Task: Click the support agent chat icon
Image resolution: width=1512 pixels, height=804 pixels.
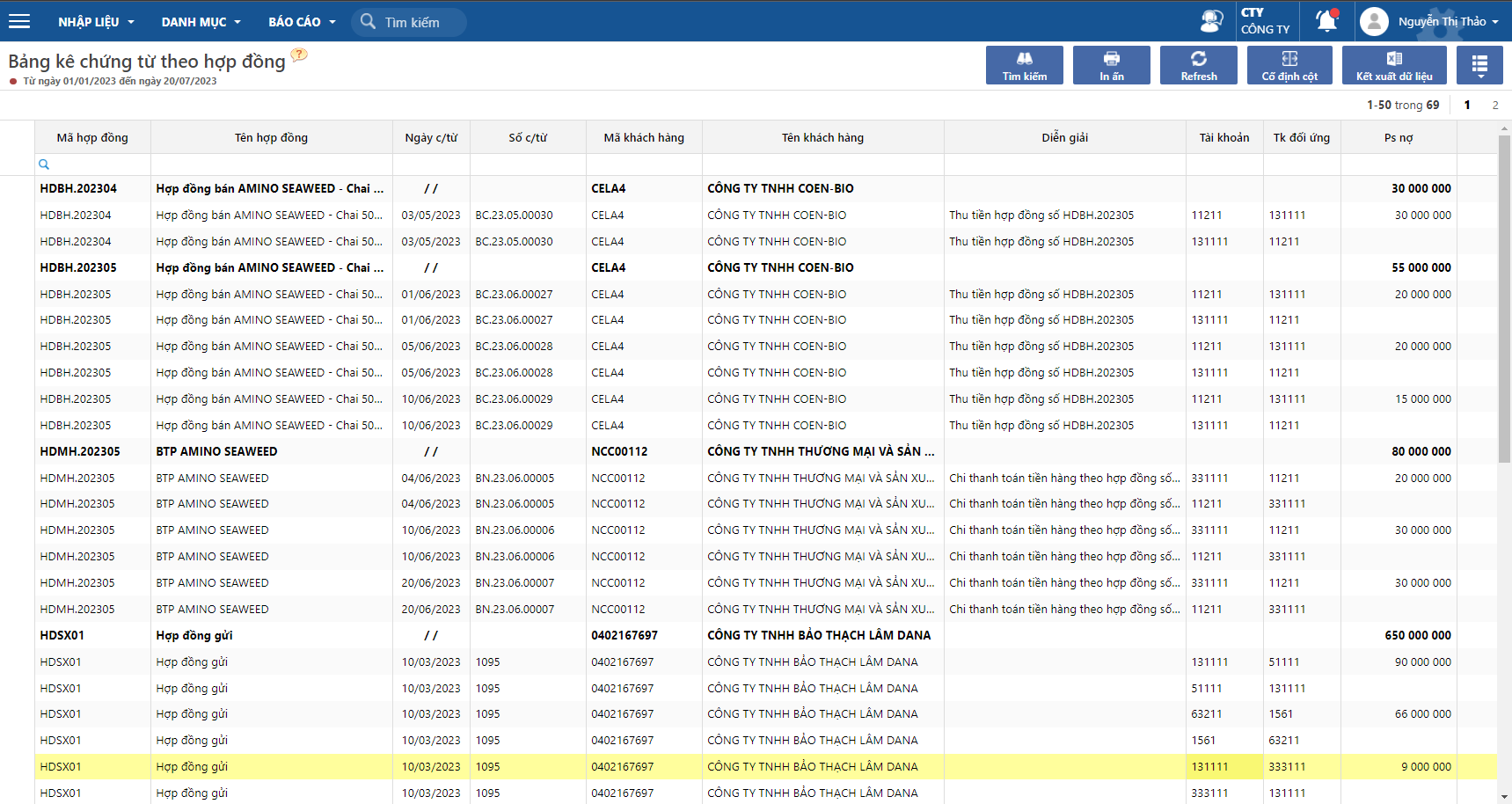Action: pyautogui.click(x=1211, y=21)
